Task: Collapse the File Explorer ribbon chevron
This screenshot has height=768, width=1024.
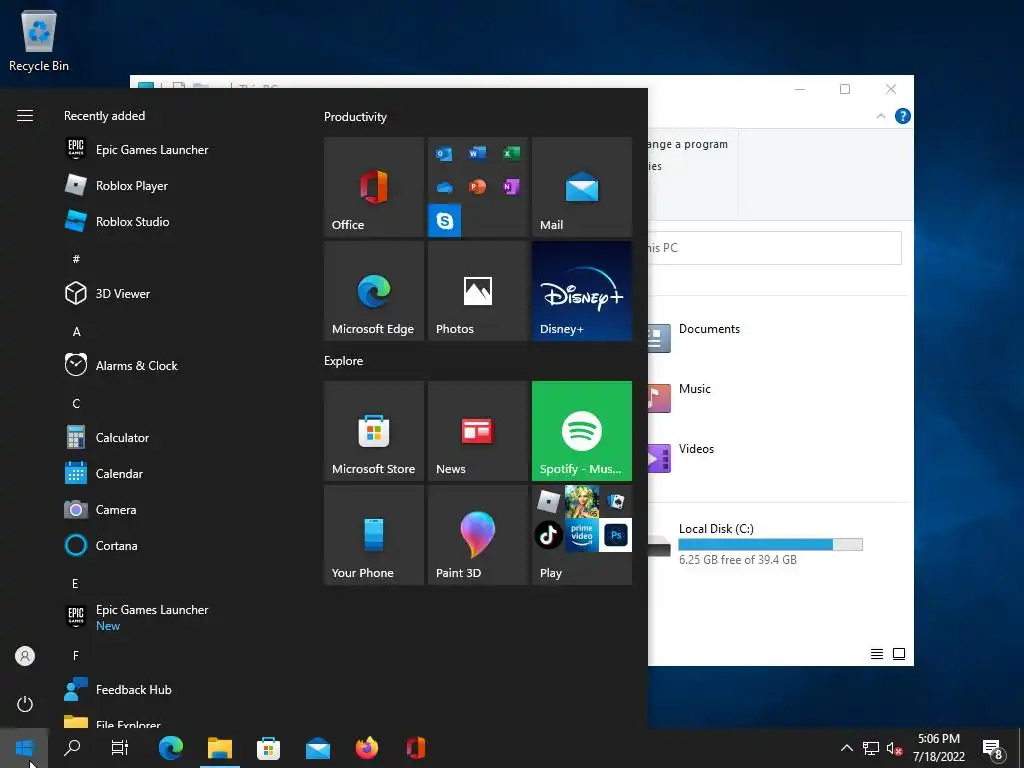Action: point(881,116)
